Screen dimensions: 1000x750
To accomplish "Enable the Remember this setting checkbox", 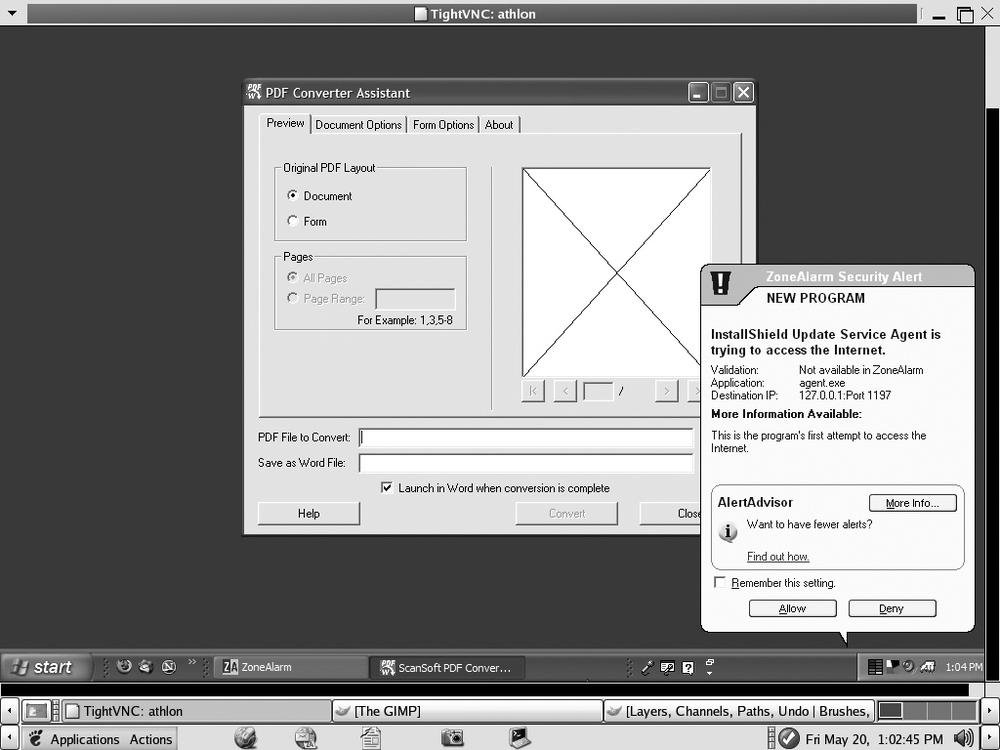I will (718, 582).
